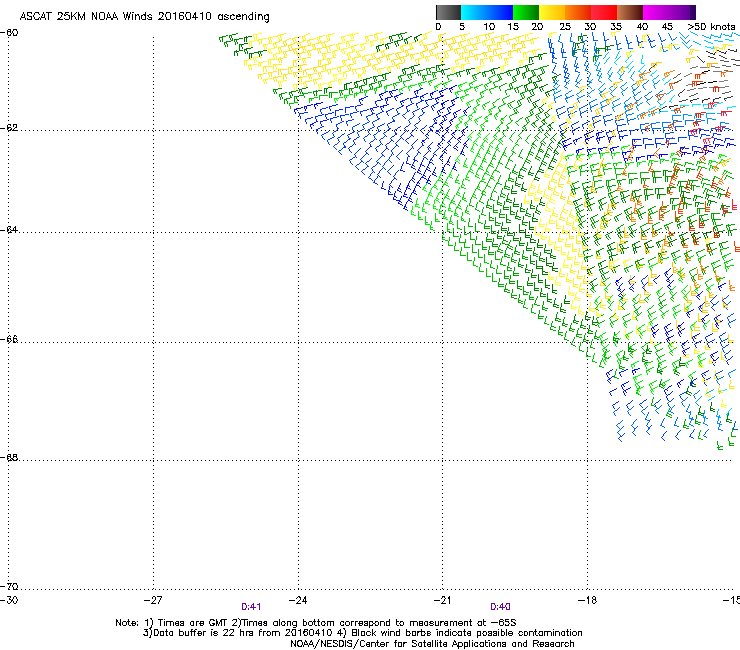This screenshot has height=650, width=740.
Task: Click the yellow 20-25 knots legend swatch
Action: pyautogui.click(x=552, y=12)
